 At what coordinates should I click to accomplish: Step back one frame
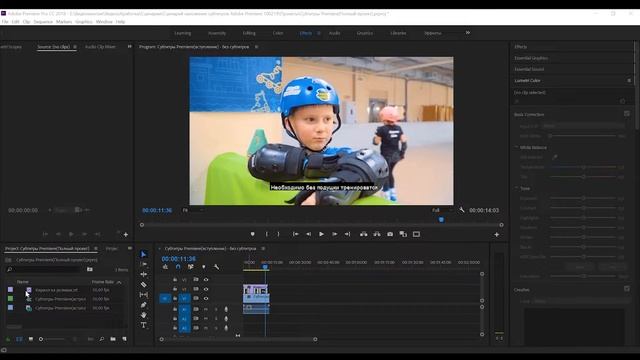(x=309, y=234)
